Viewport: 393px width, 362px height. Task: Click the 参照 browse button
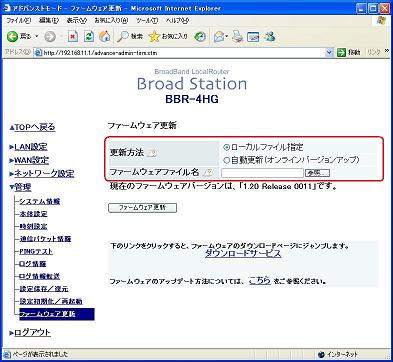click(317, 173)
